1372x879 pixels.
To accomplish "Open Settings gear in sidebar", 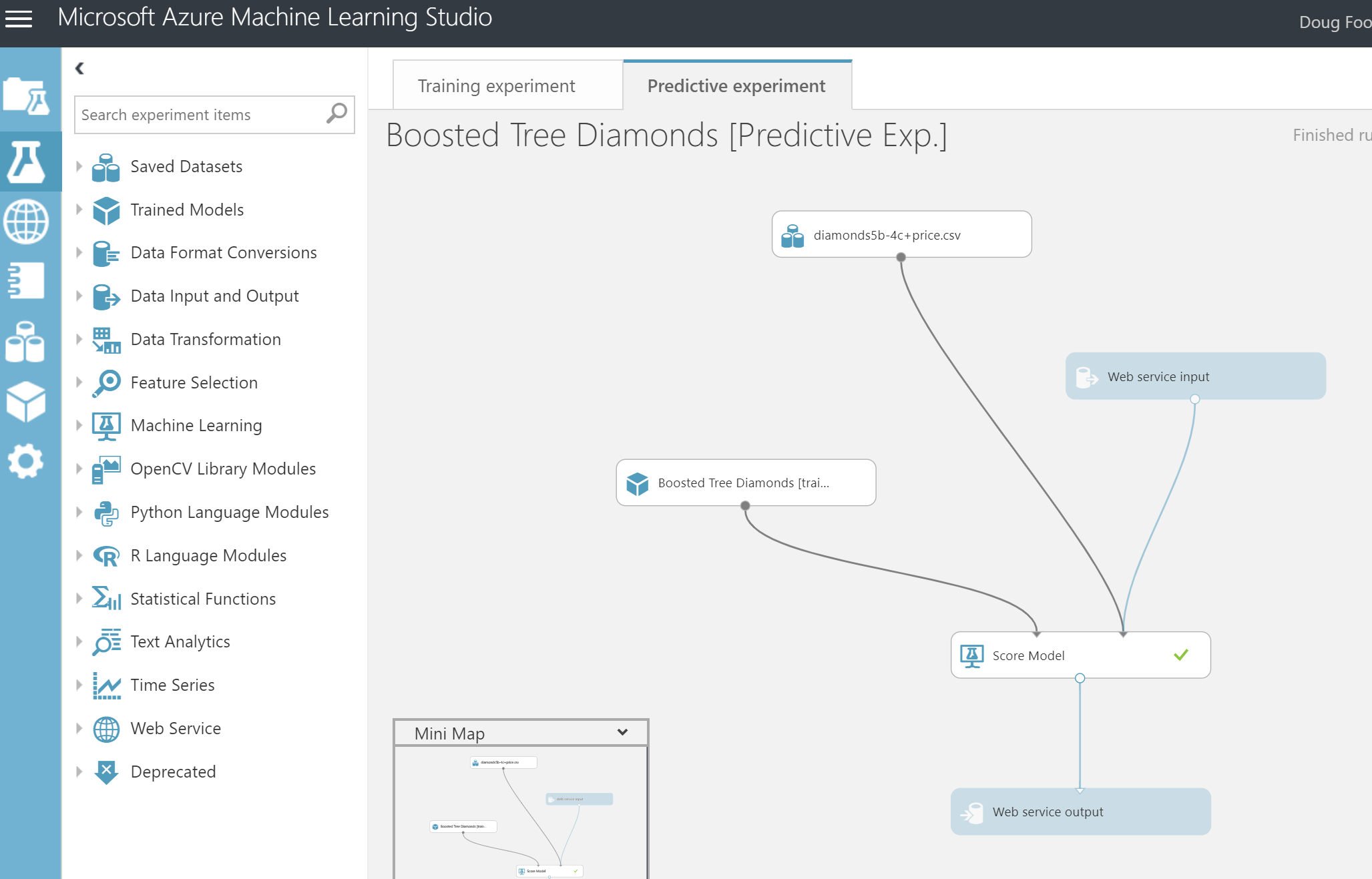I will click(x=25, y=461).
